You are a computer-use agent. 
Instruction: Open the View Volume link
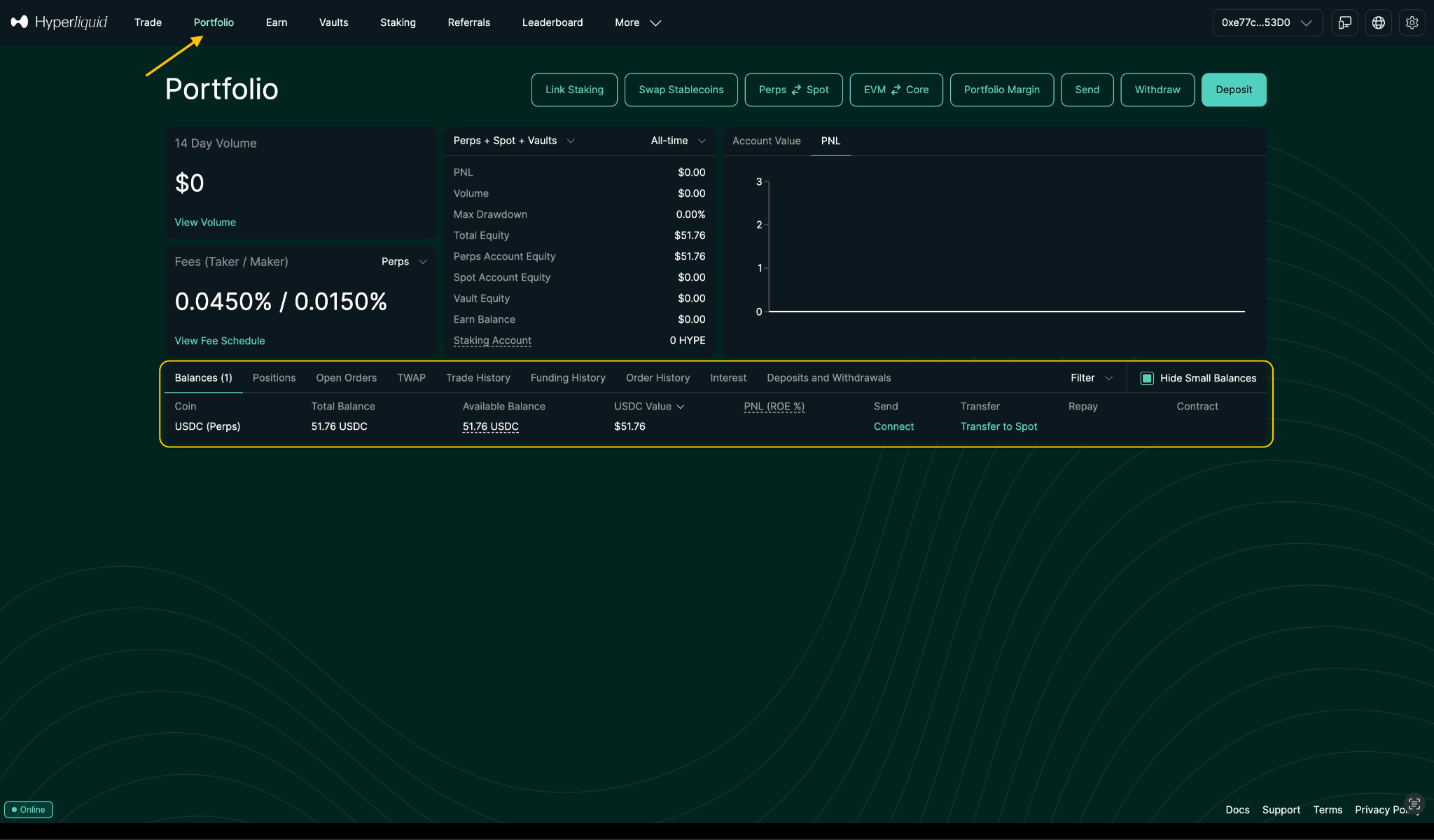click(205, 223)
